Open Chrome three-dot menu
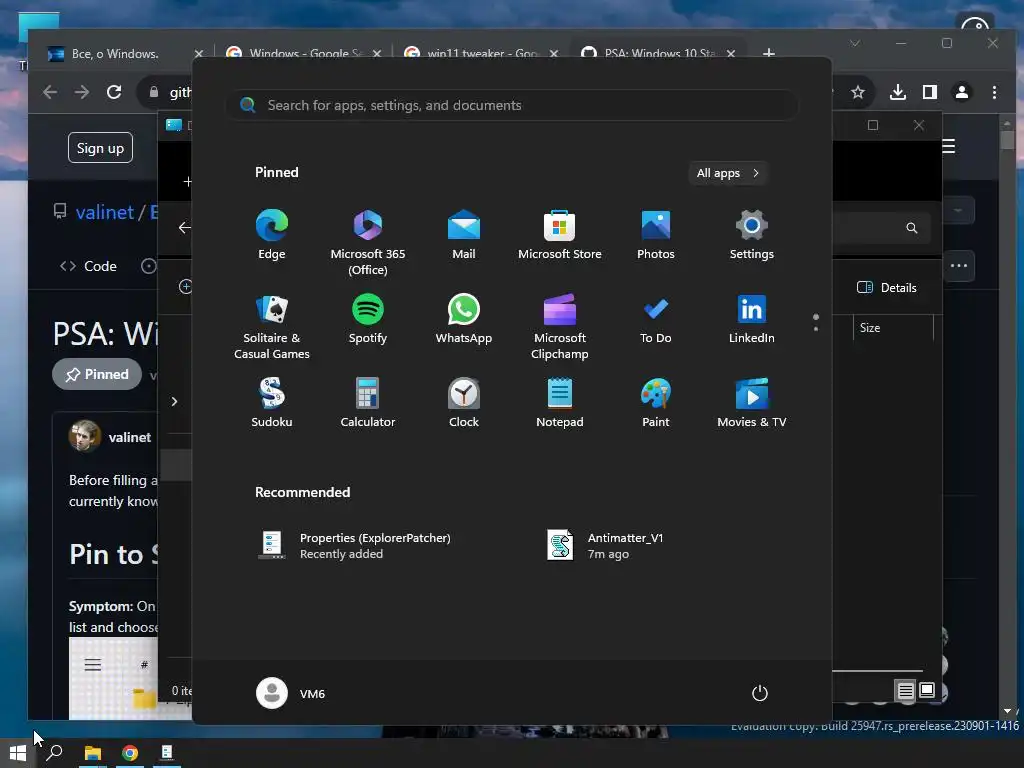This screenshot has width=1024, height=768. (994, 92)
